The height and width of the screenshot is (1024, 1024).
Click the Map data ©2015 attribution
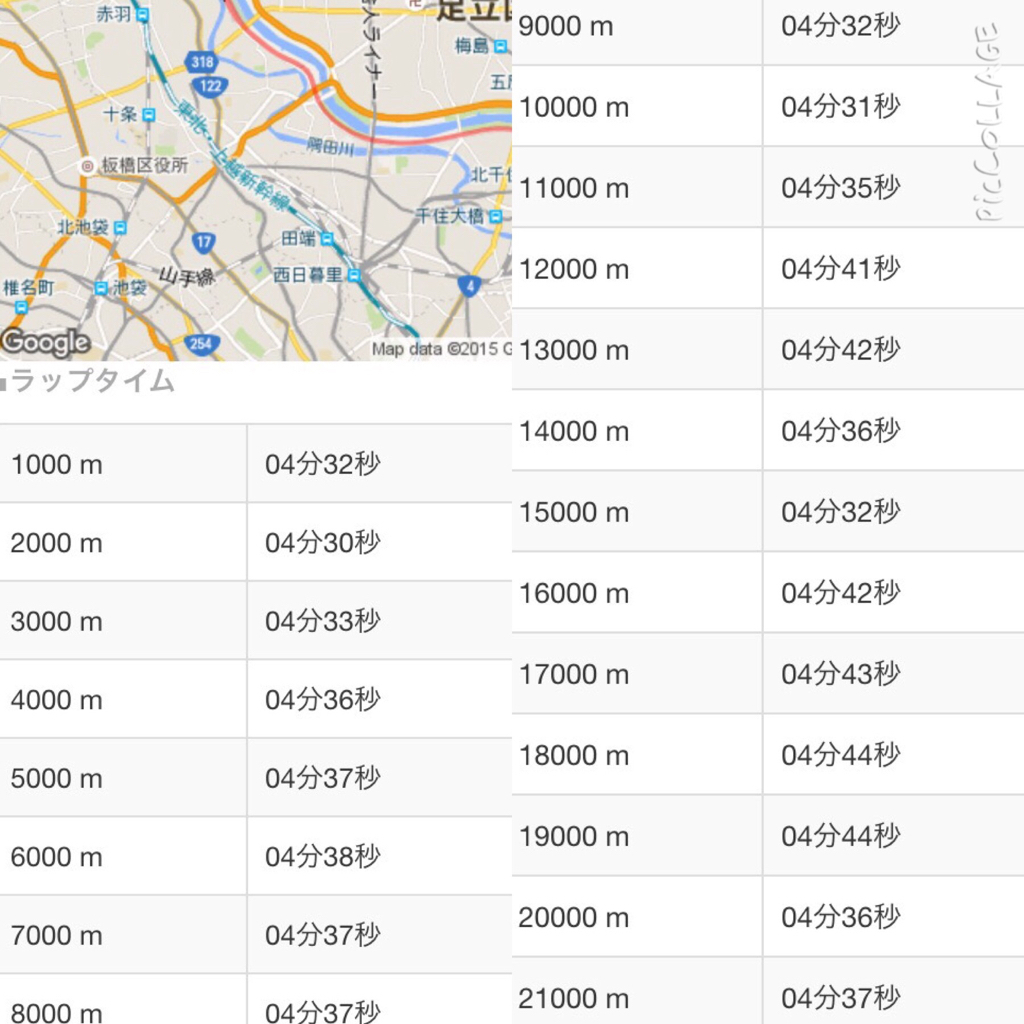tap(441, 349)
